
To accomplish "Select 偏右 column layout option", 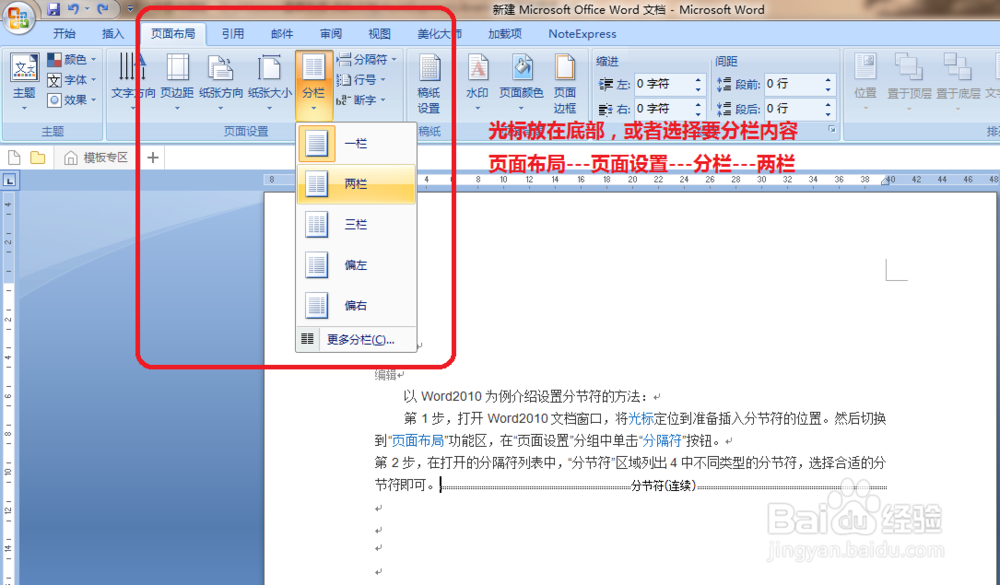I will [x=356, y=306].
